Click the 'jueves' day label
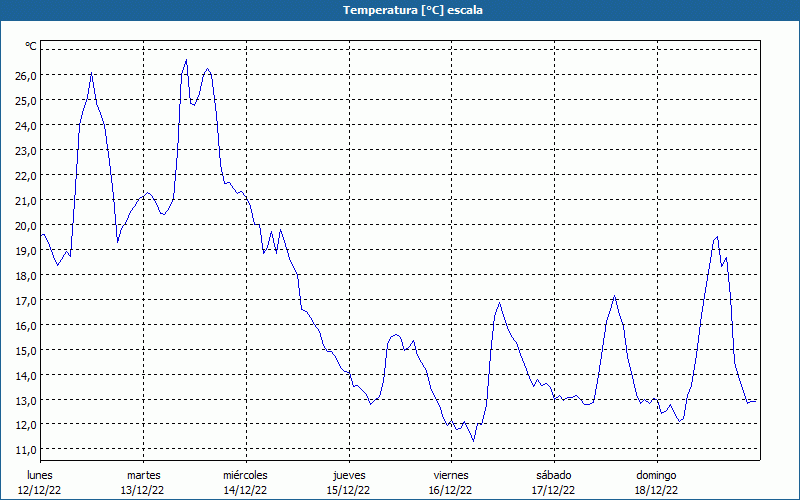Viewport: 800px width, 500px height. coord(349,475)
